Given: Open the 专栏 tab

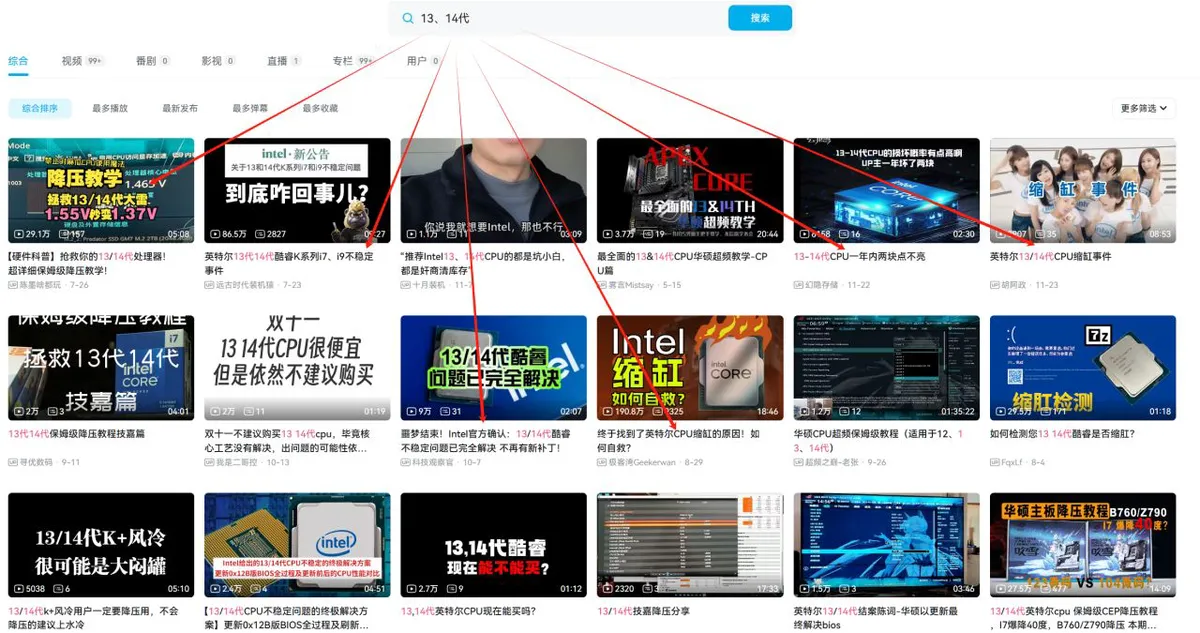Looking at the screenshot, I should coord(343,61).
